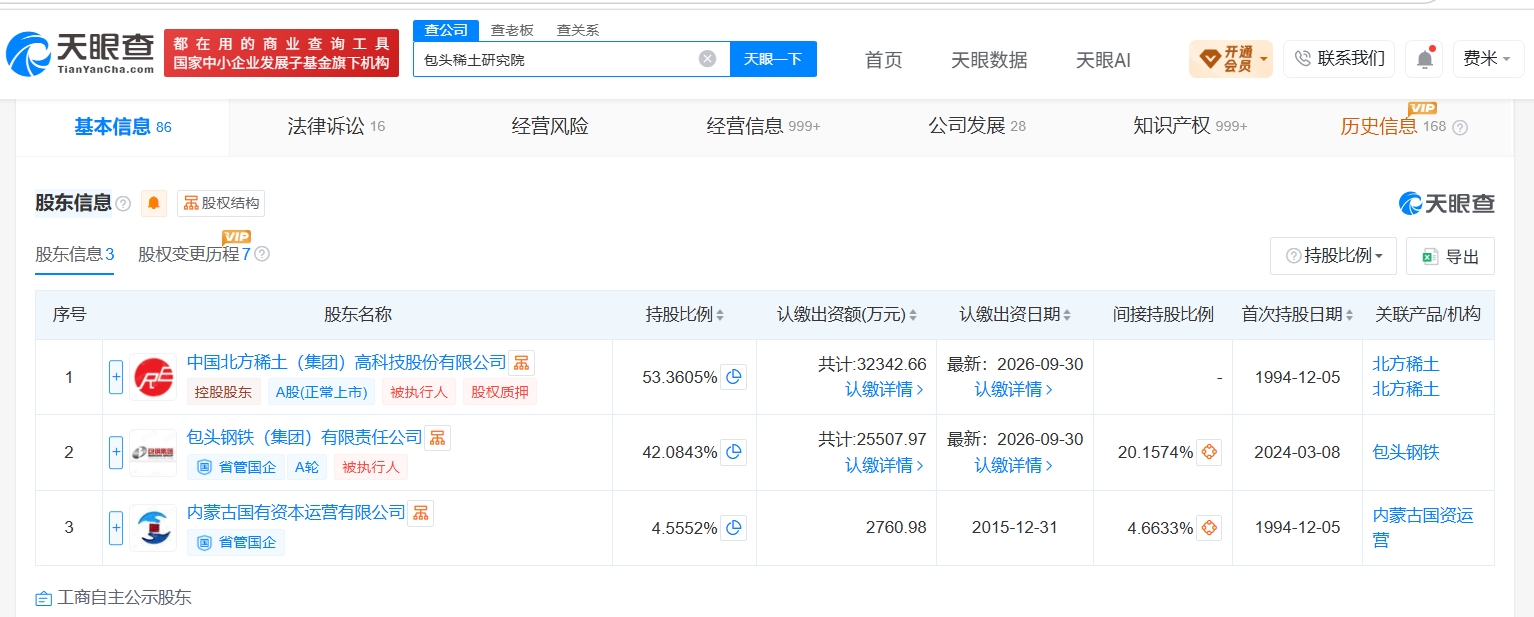The height and width of the screenshot is (617, 1534).
Task: Select 股权变更历程 sub-tab
Action: (194, 254)
